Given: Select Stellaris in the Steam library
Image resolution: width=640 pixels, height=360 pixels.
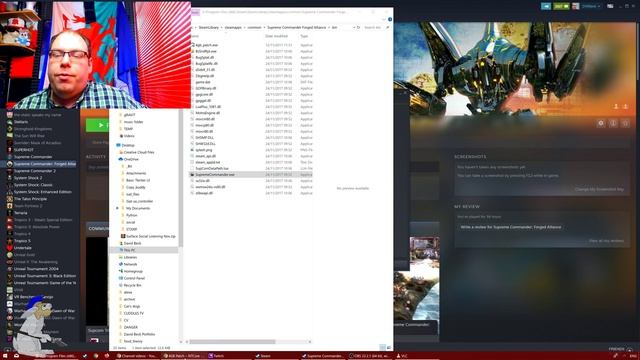Looking at the screenshot, I should tap(21, 122).
